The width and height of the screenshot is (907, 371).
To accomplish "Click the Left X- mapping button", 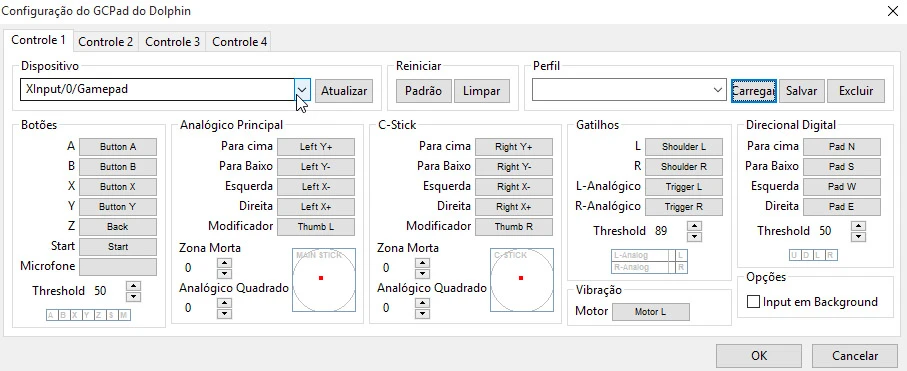I will [316, 187].
